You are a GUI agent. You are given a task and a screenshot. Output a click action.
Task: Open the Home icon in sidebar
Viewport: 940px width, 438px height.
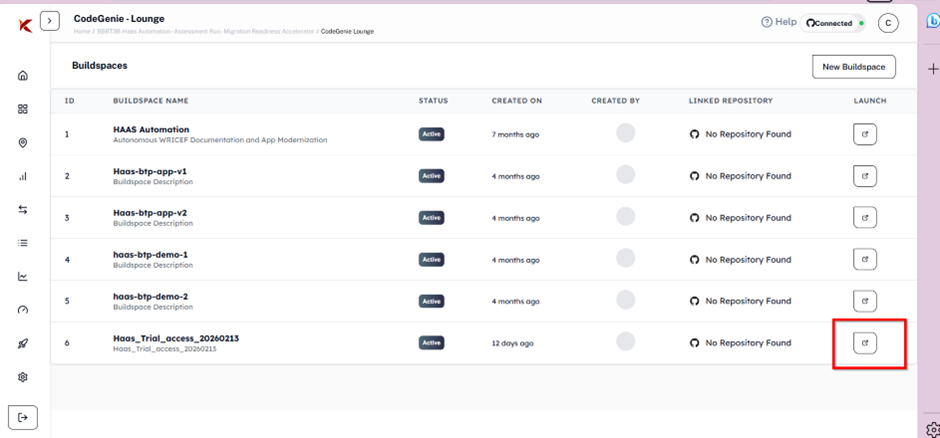pyautogui.click(x=23, y=76)
